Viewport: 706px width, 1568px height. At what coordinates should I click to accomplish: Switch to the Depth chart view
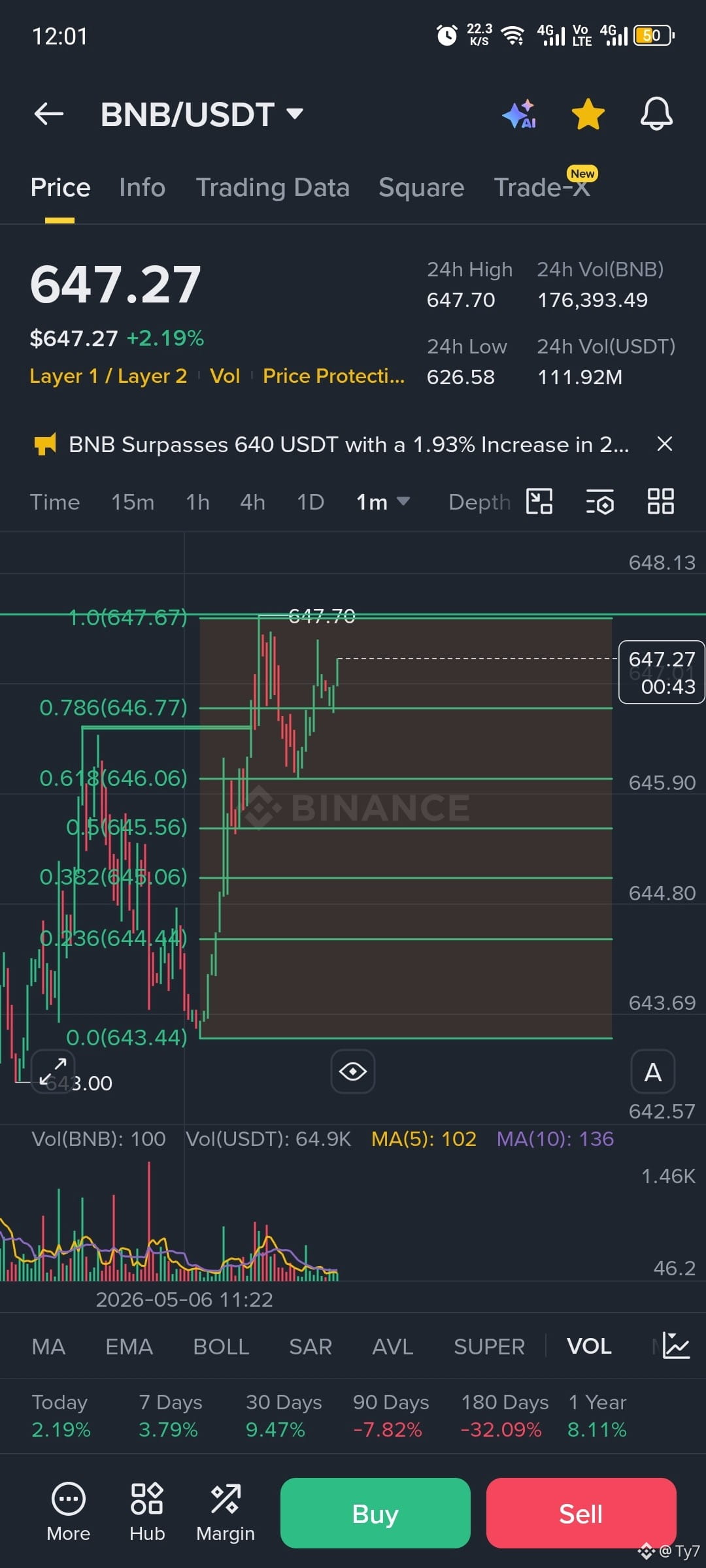coord(479,502)
